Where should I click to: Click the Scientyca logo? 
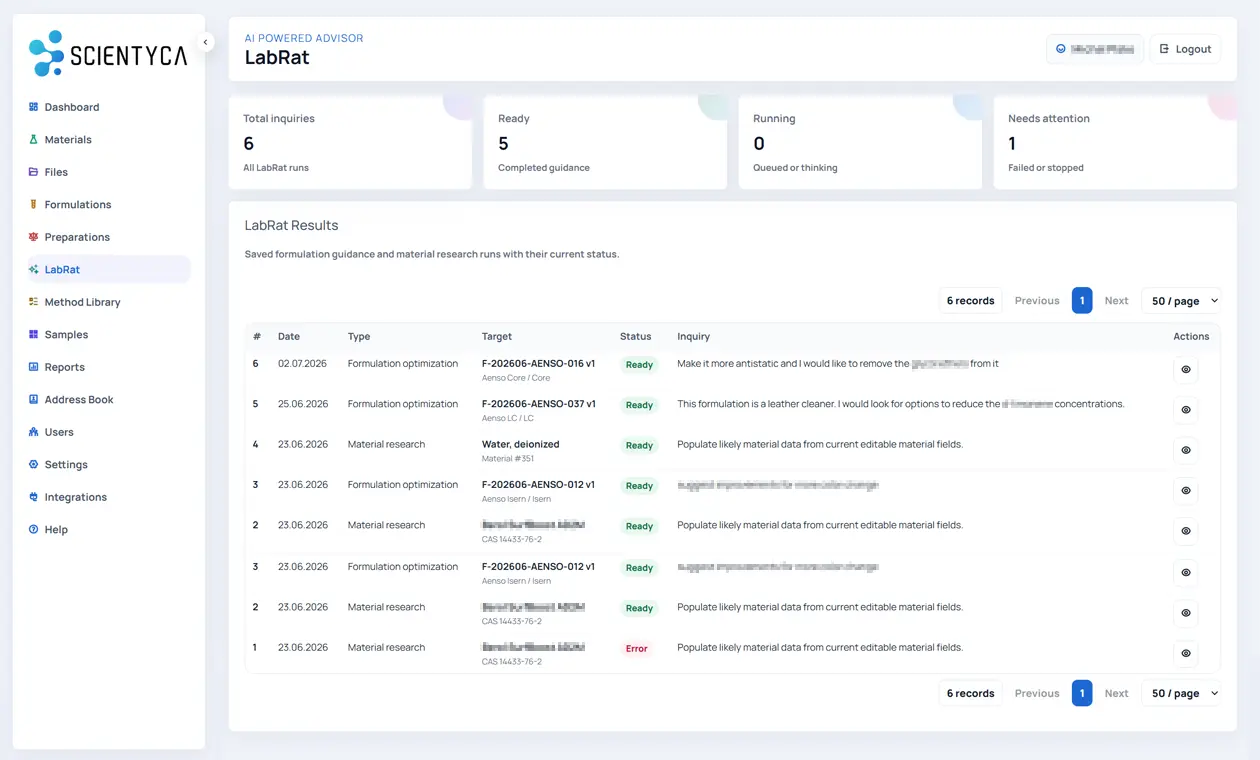click(x=108, y=54)
